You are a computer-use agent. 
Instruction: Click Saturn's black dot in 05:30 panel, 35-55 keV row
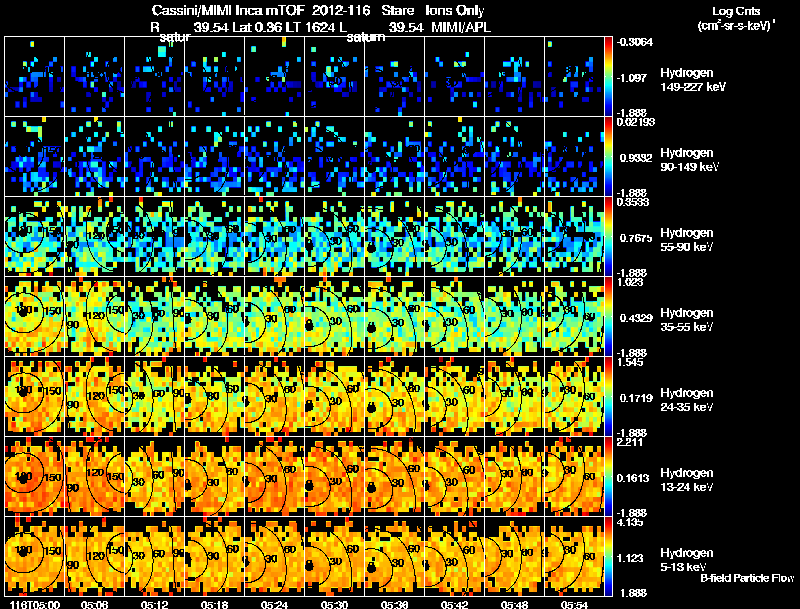[x=310, y=325]
